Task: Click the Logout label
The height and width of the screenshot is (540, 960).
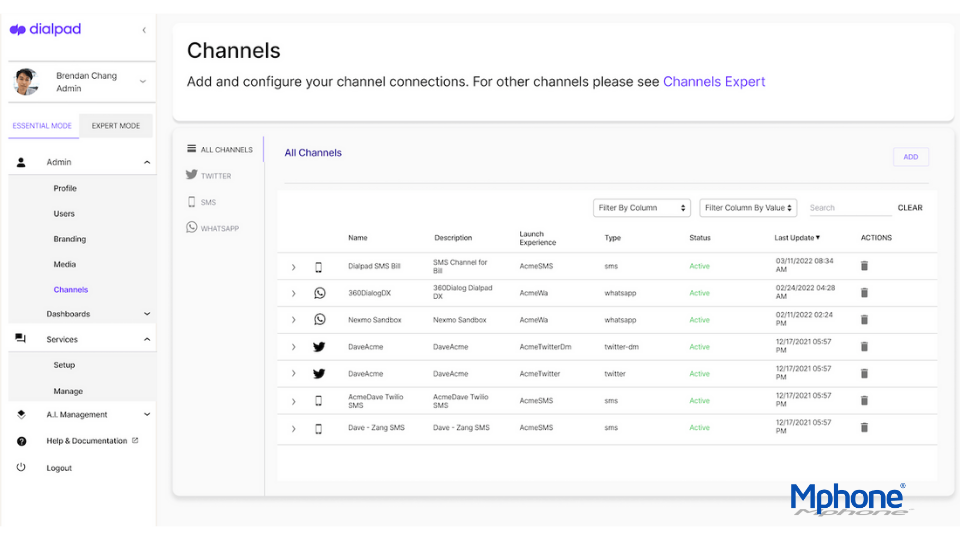Action: 59,468
